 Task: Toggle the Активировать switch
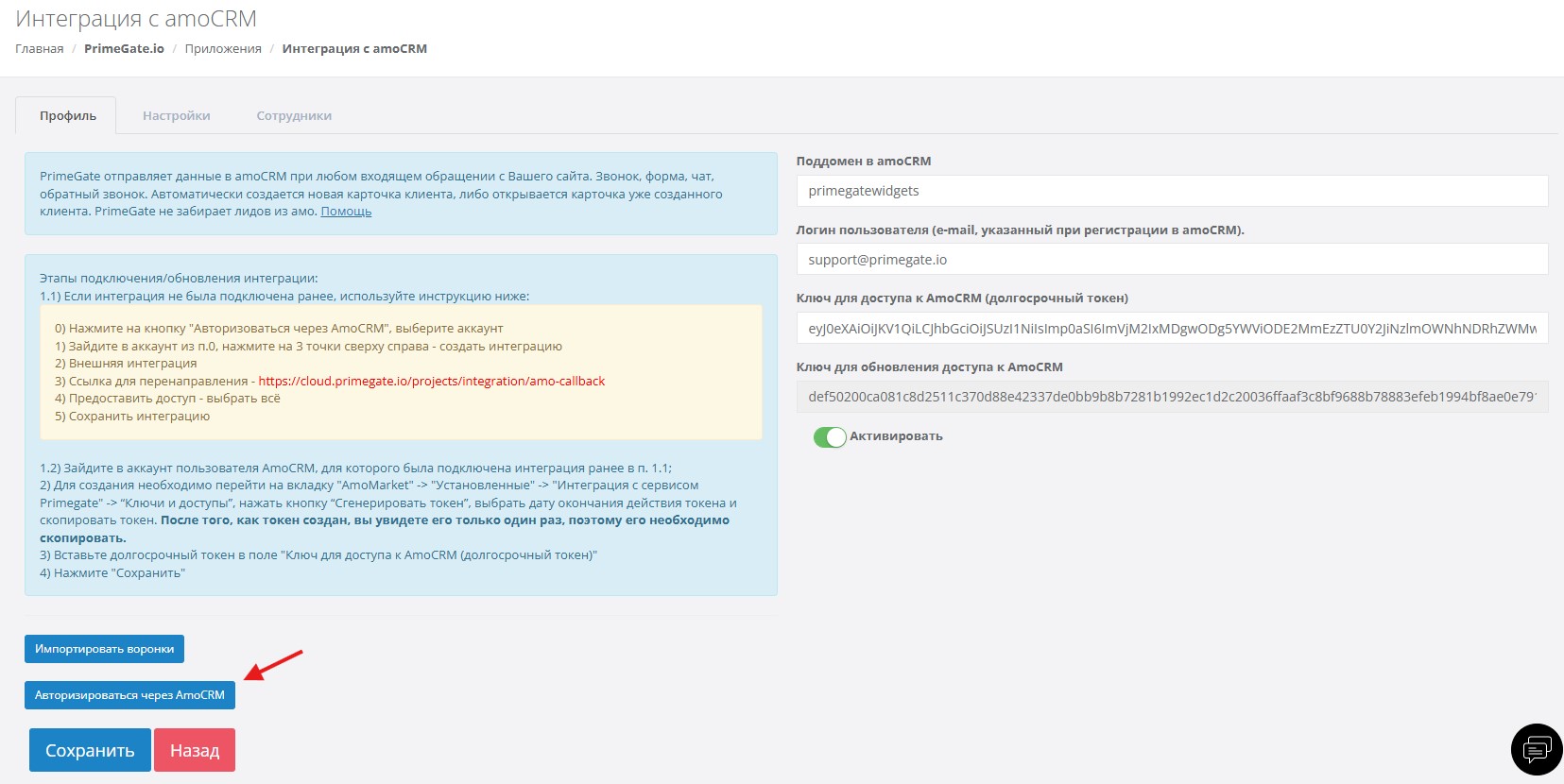[830, 437]
